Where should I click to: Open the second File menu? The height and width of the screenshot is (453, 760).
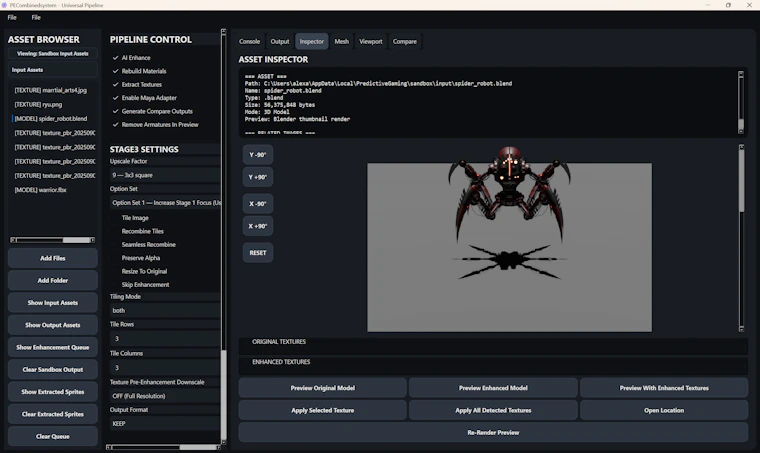[36, 17]
